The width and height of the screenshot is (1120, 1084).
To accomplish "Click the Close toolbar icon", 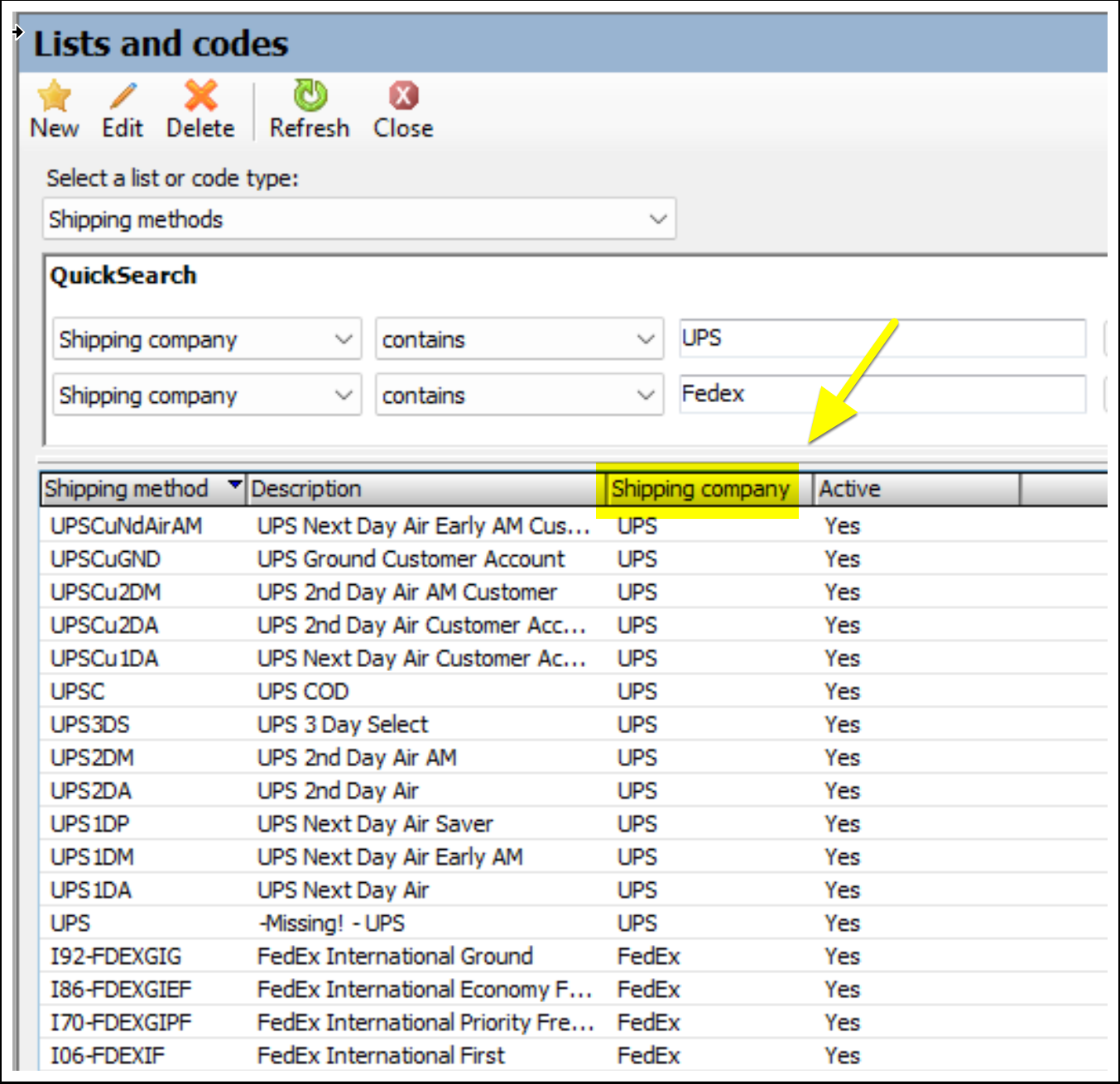I will point(404,96).
